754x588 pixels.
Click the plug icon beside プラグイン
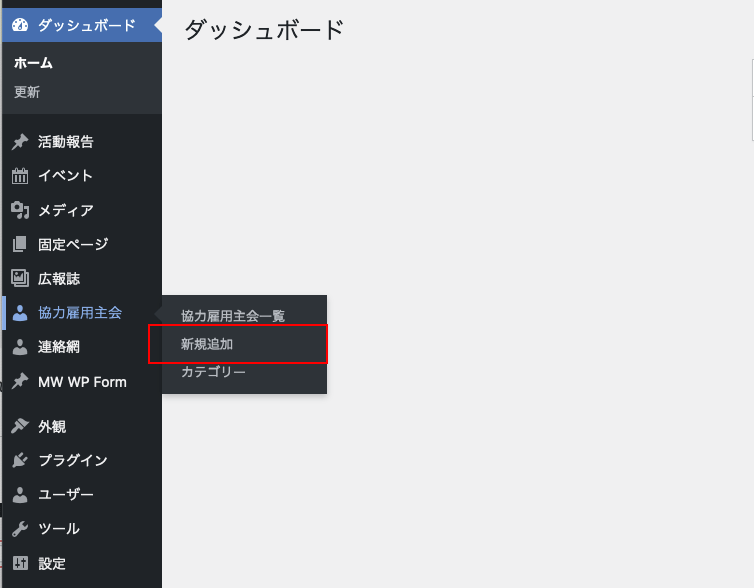20,460
